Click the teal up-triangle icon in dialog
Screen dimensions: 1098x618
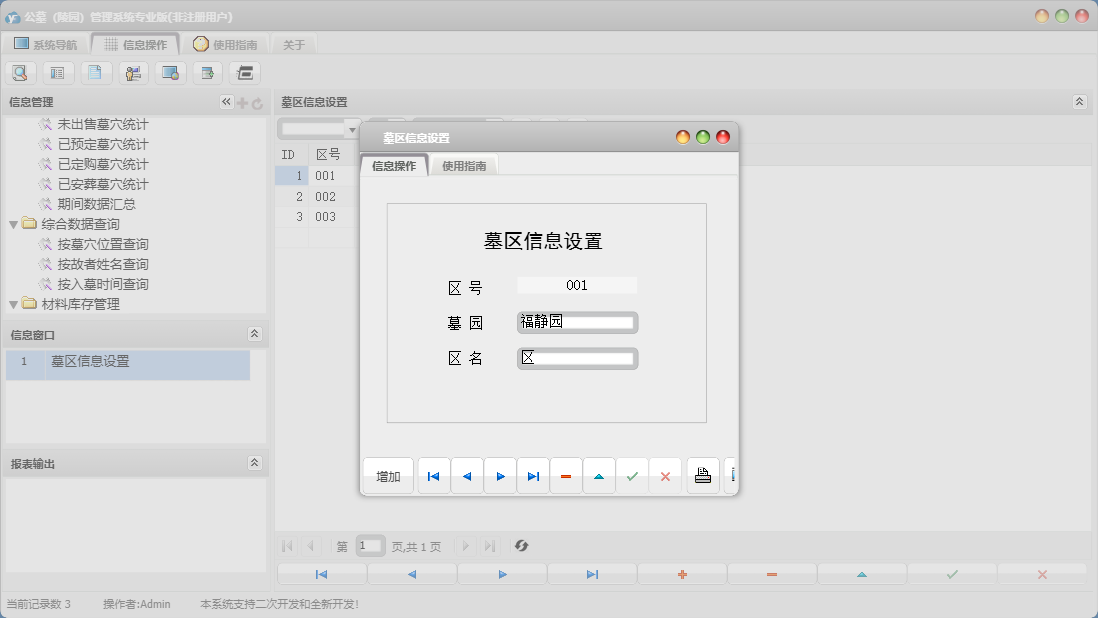pos(599,477)
